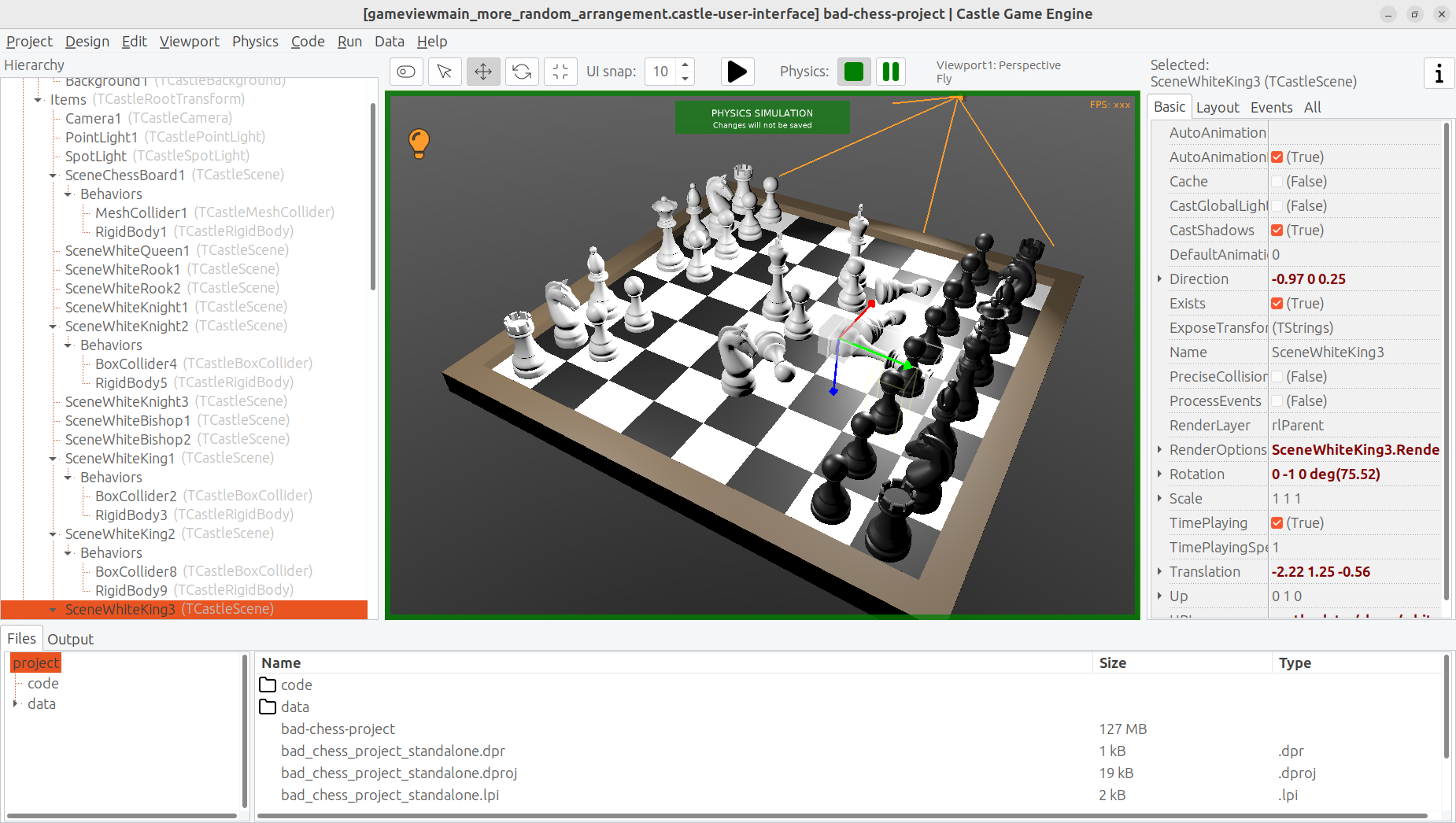Expand the RenderOptions property

(1159, 450)
